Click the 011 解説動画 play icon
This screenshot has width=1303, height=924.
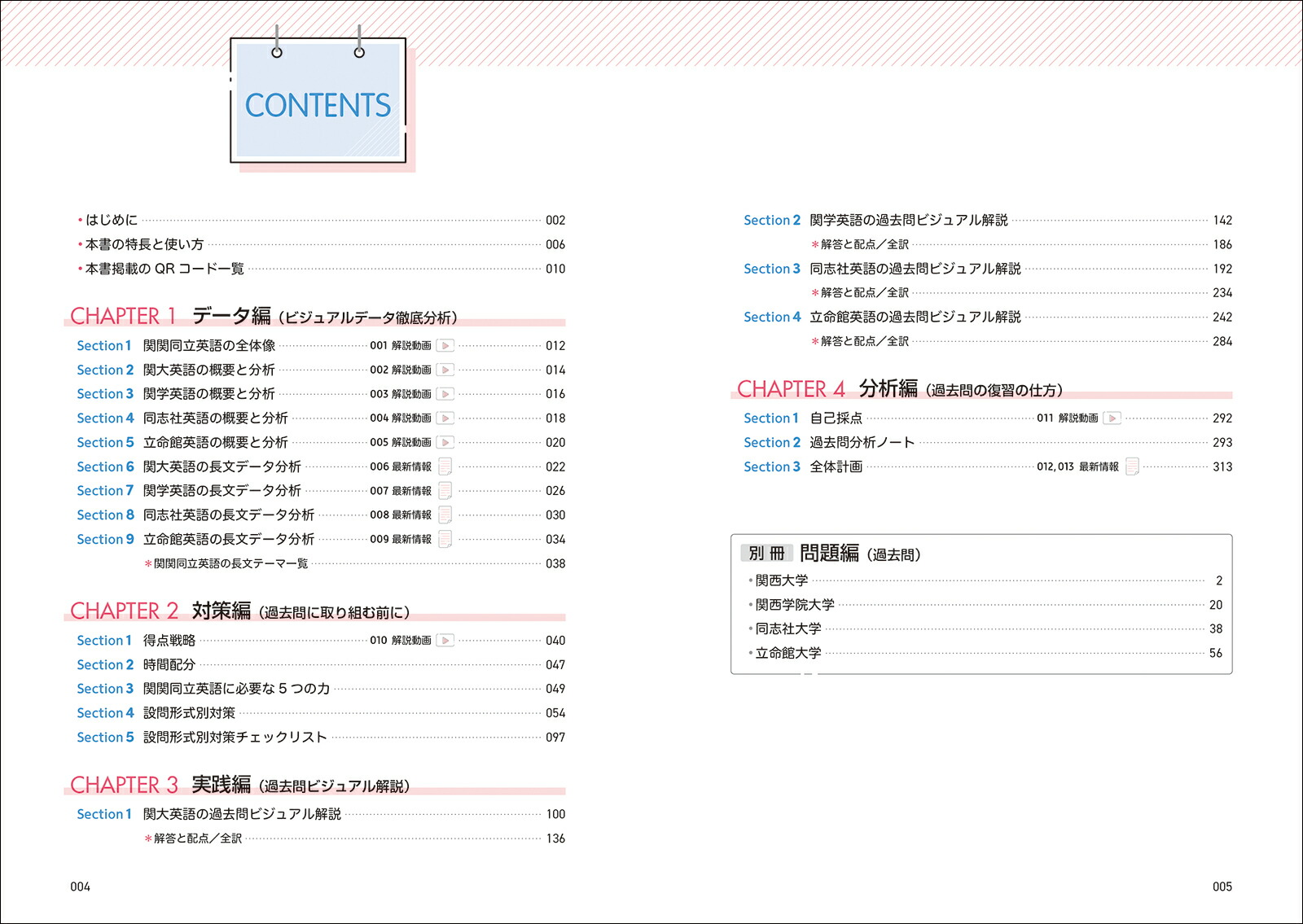click(x=1112, y=418)
